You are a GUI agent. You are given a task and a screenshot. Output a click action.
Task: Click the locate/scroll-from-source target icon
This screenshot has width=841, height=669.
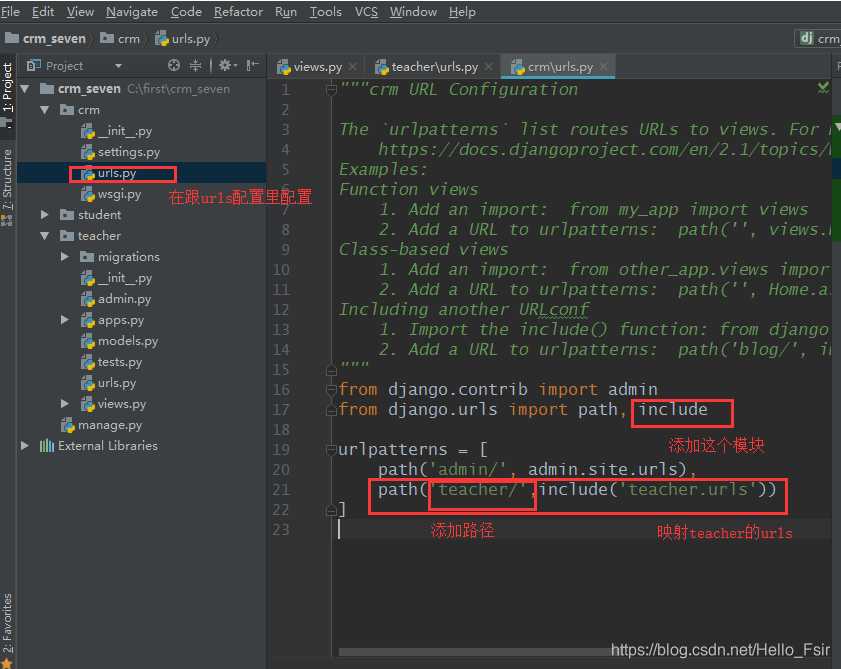[x=174, y=65]
